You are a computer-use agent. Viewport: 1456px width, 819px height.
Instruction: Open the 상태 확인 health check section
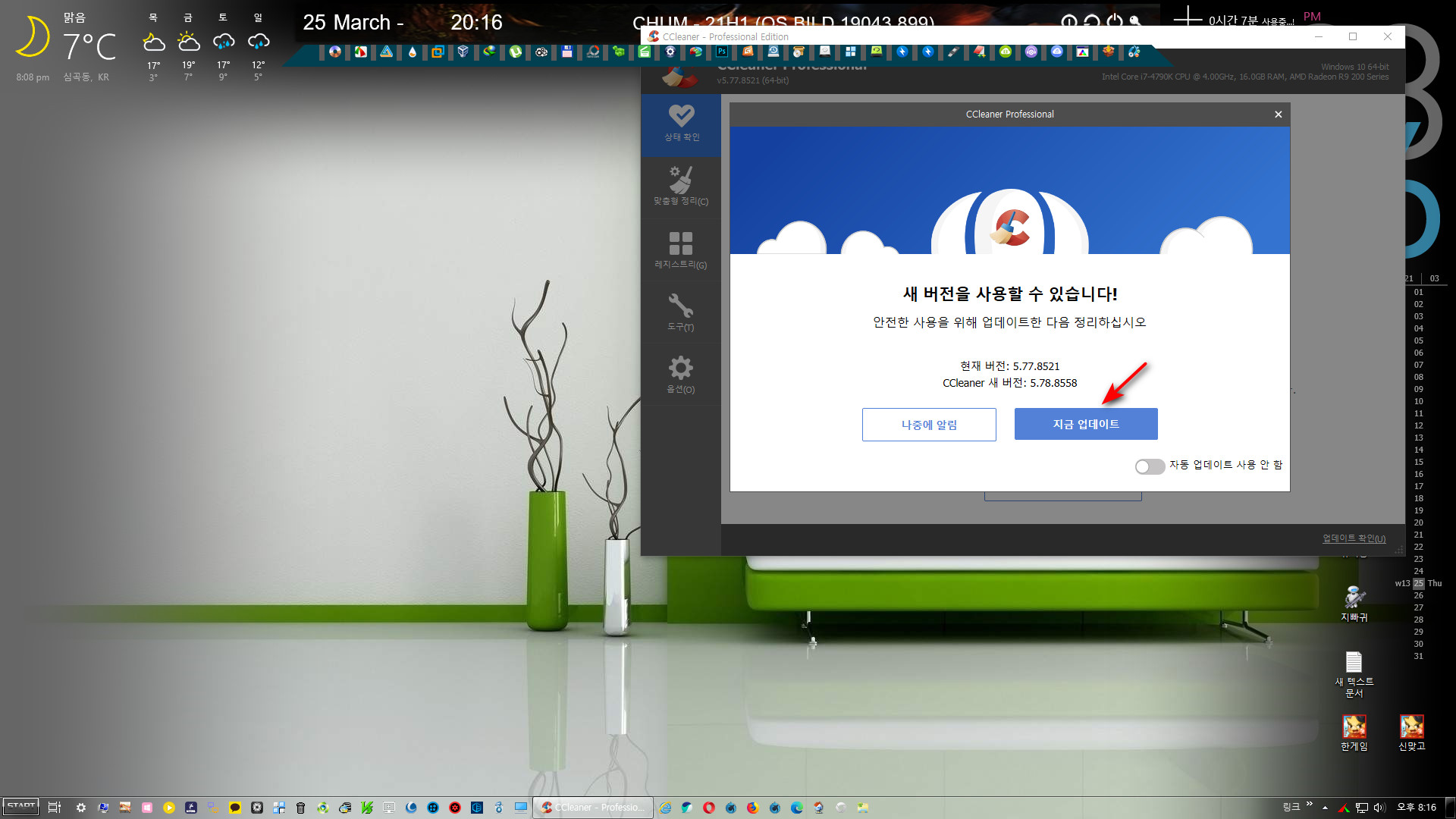(681, 125)
